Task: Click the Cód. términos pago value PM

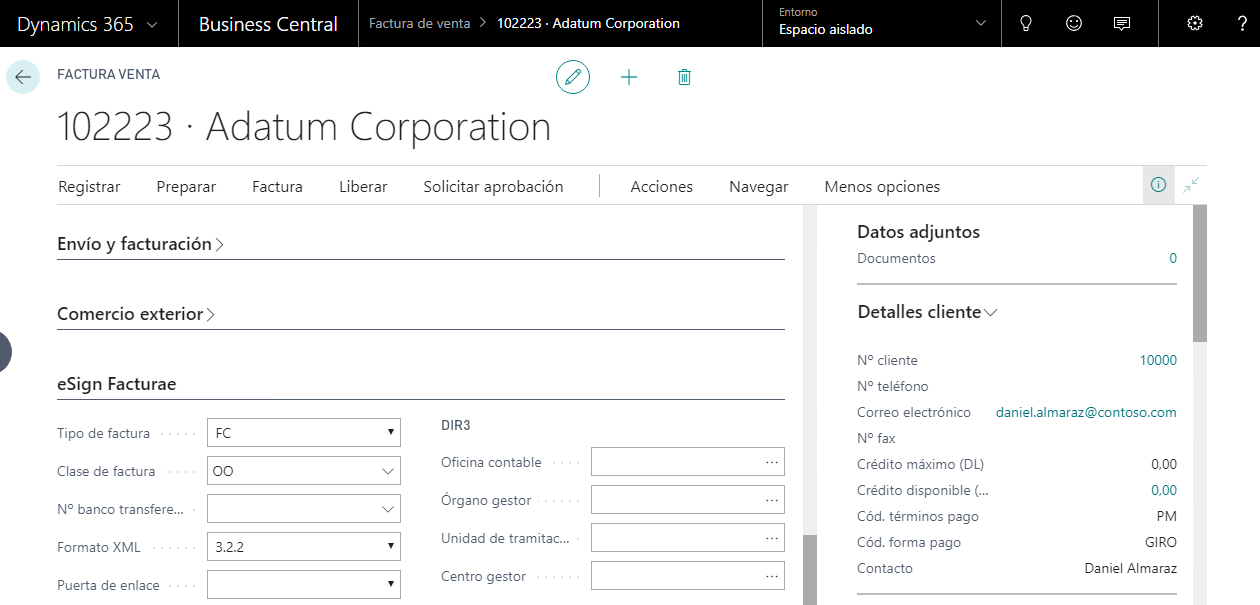Action: pos(1166,516)
